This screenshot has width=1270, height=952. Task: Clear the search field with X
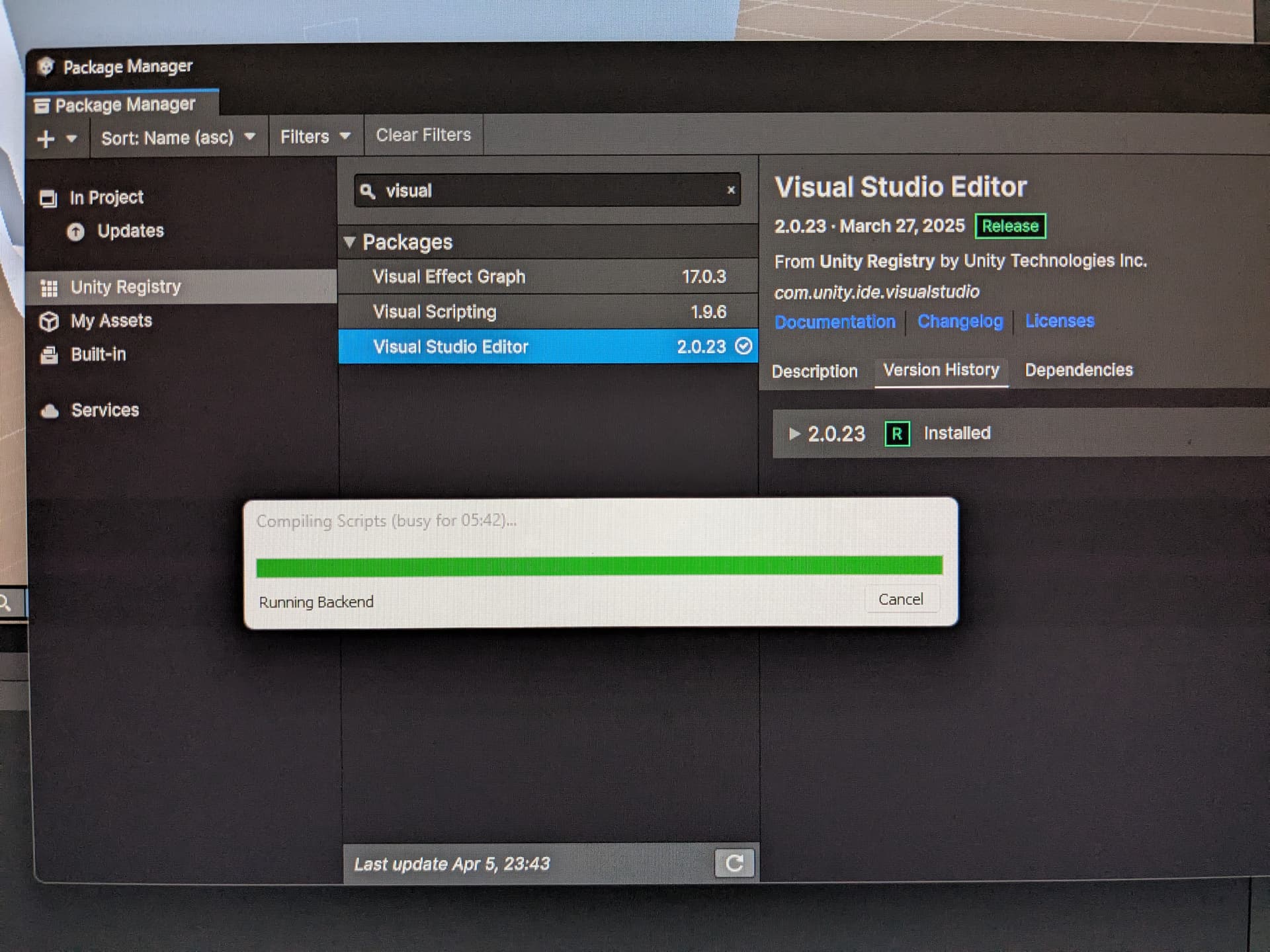pos(731,190)
